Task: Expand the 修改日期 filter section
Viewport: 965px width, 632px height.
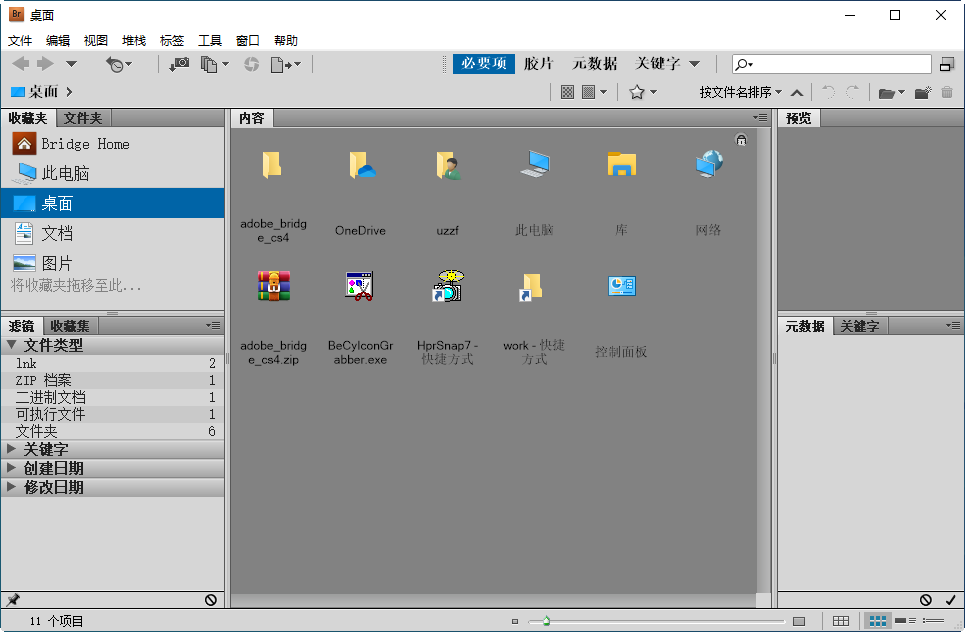Action: point(11,487)
